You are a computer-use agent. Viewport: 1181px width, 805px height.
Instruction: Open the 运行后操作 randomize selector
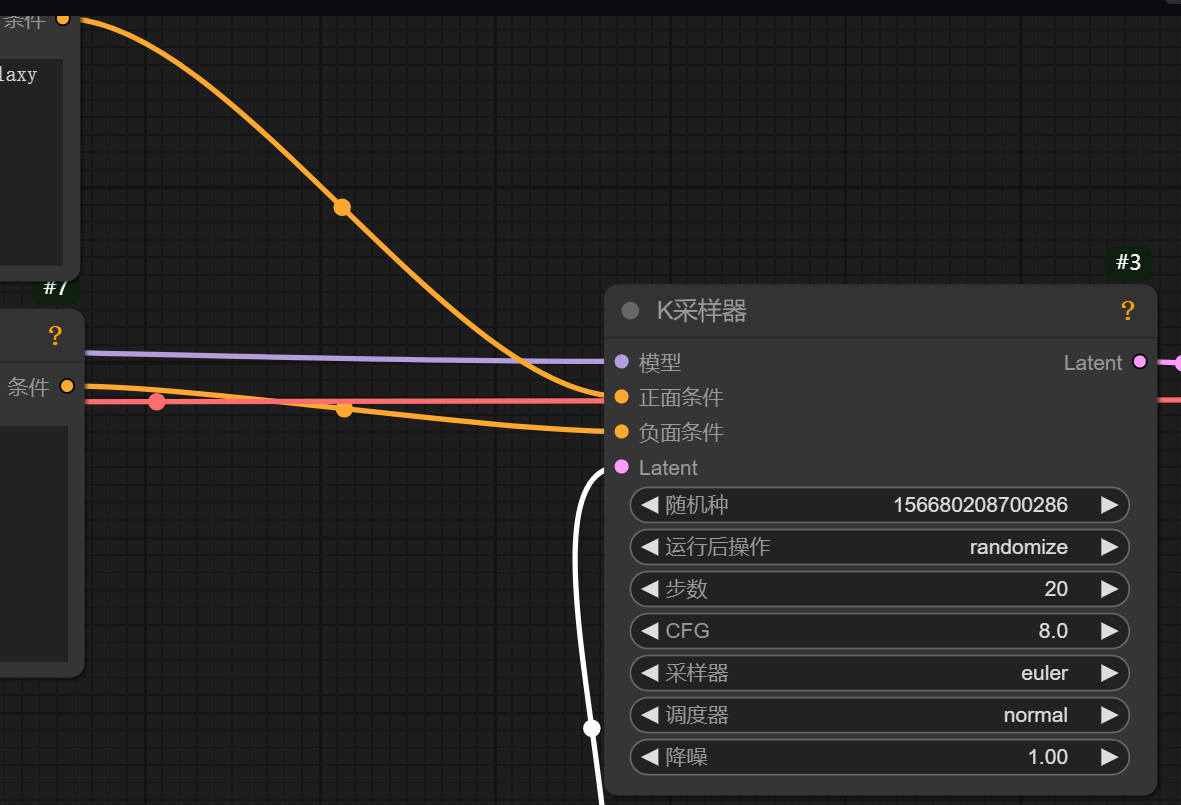(880, 547)
